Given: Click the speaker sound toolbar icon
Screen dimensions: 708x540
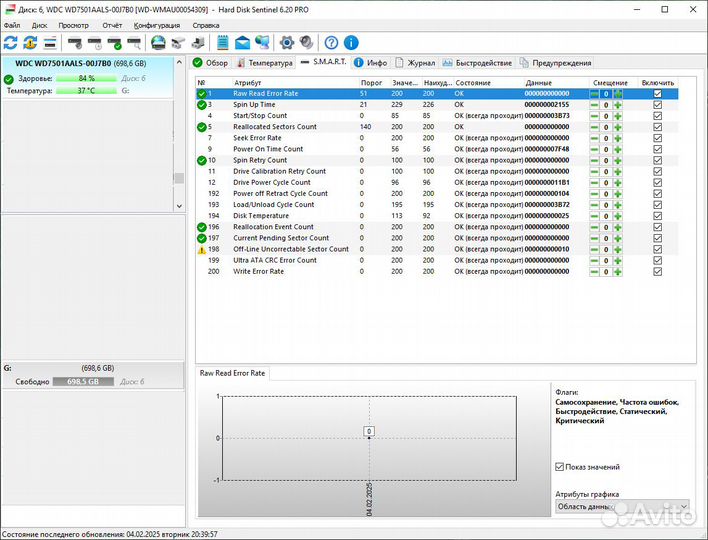Looking at the screenshot, I should (305, 43).
